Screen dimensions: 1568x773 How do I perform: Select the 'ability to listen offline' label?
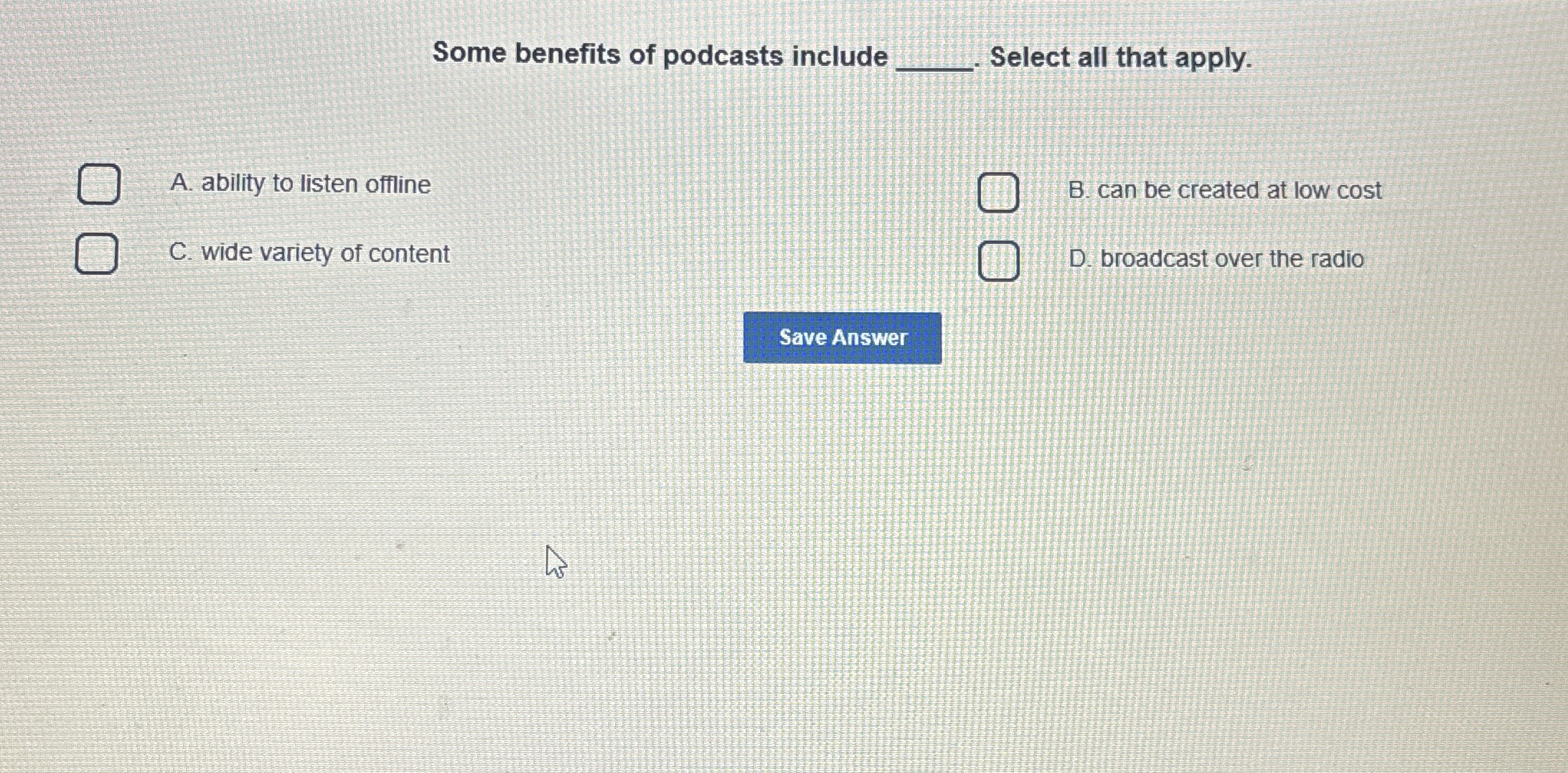(316, 184)
